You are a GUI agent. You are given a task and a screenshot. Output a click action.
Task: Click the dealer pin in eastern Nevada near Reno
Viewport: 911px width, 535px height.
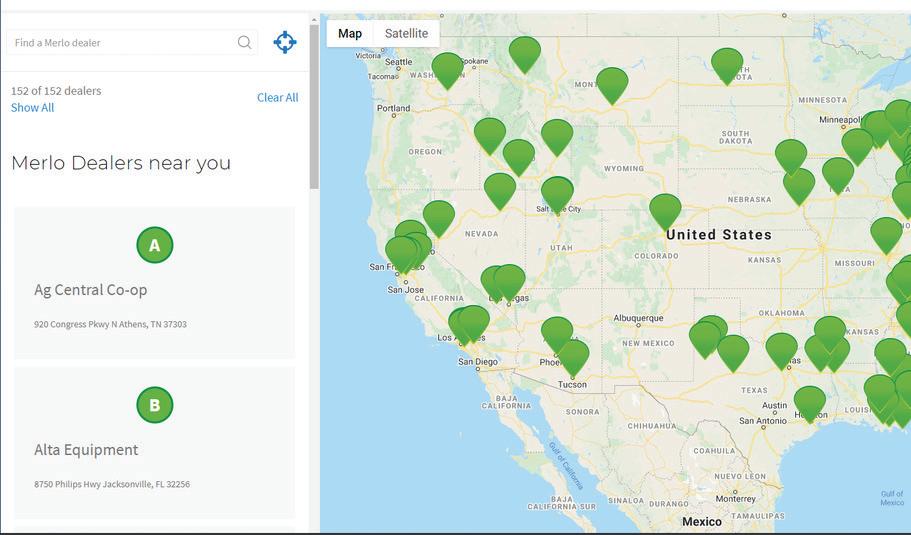tap(439, 220)
